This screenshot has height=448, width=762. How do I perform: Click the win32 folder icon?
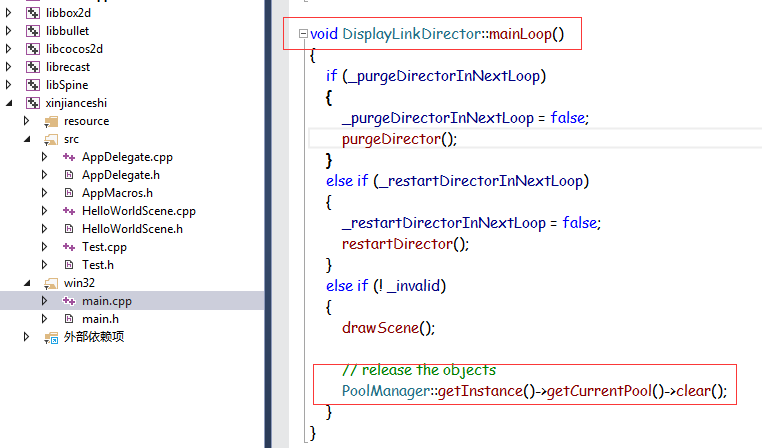coord(51,283)
